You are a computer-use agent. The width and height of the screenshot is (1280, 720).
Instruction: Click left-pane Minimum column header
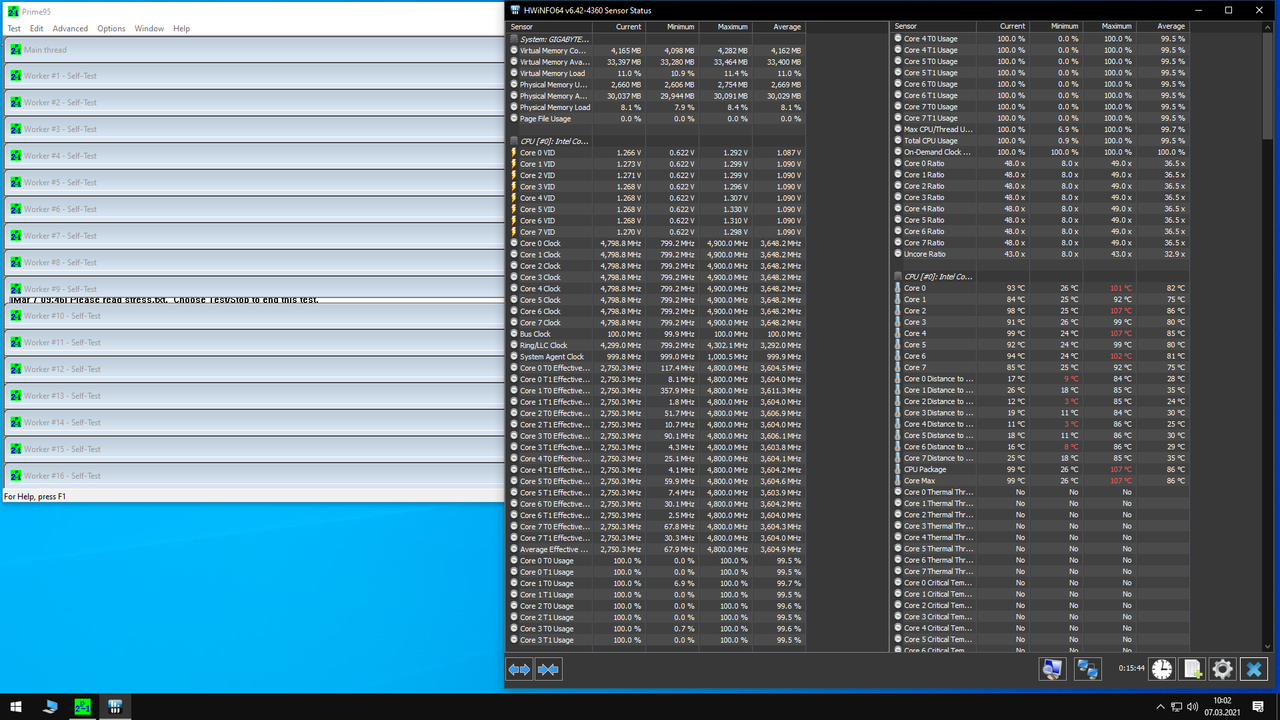[672, 27]
